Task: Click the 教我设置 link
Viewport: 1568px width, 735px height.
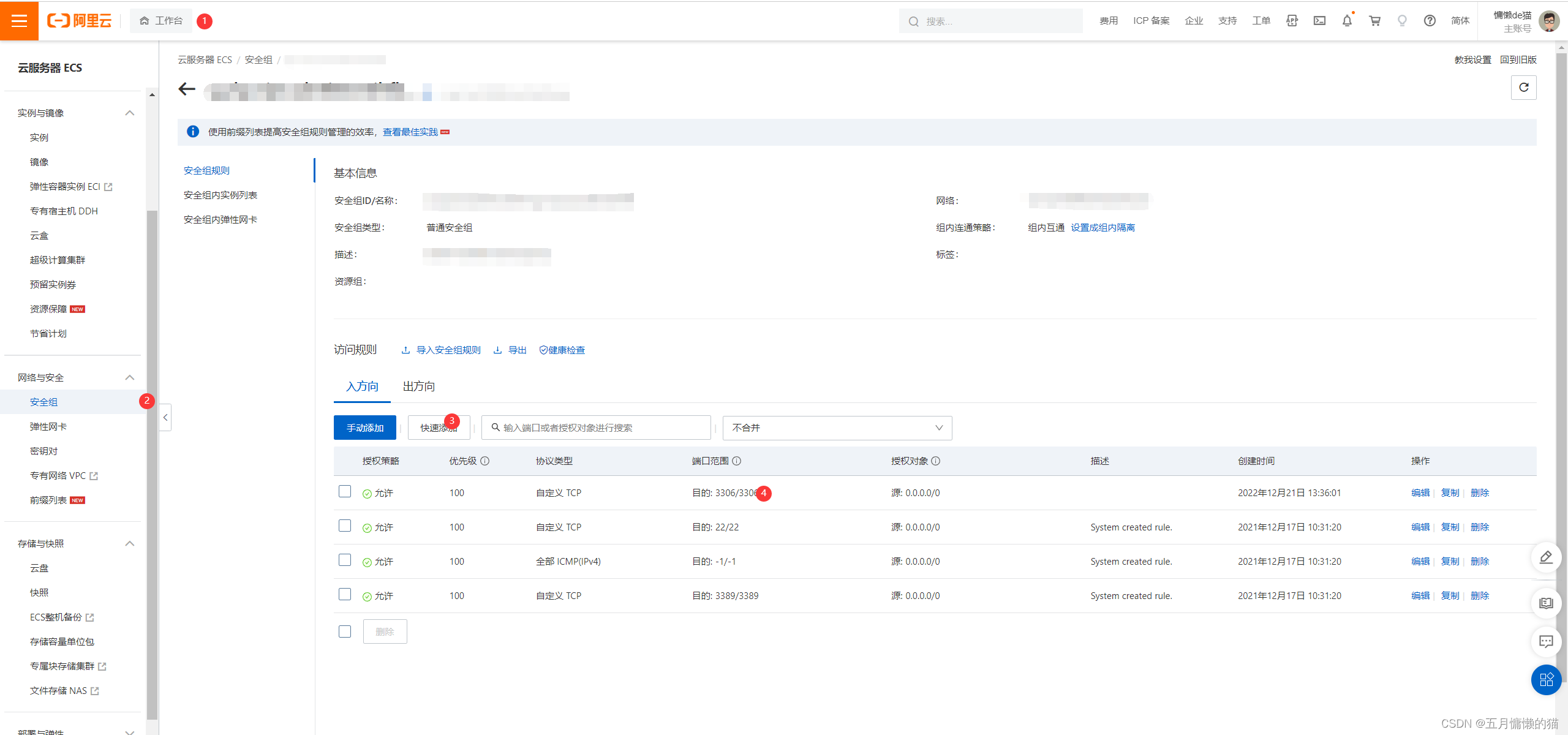Action: (1473, 60)
